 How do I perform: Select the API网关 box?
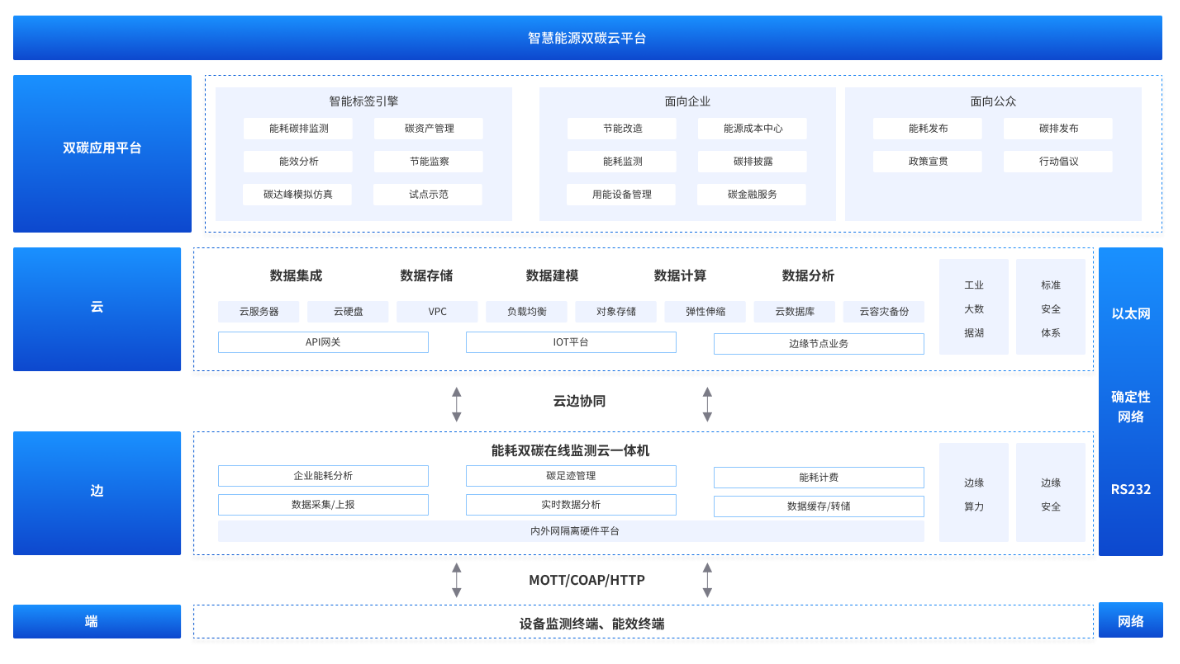(323, 342)
